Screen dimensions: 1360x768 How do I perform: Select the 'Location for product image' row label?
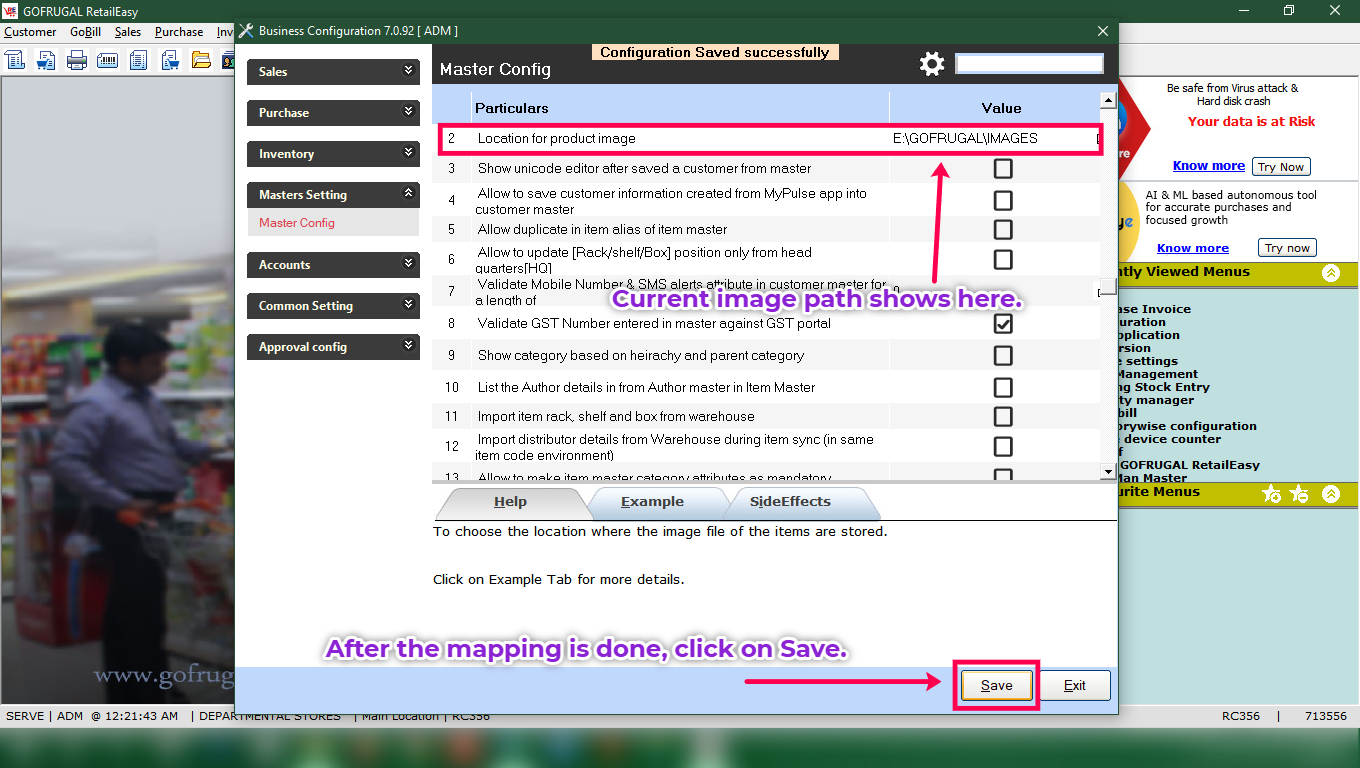[557, 139]
